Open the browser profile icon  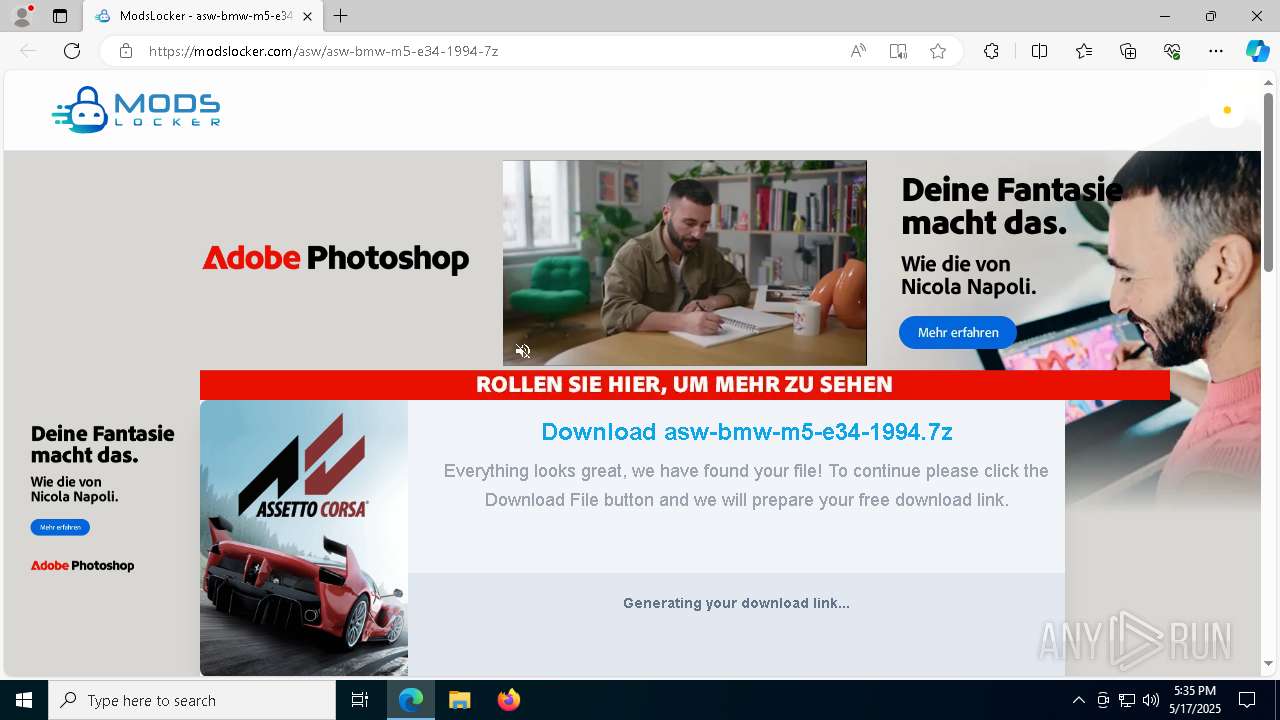(22, 16)
